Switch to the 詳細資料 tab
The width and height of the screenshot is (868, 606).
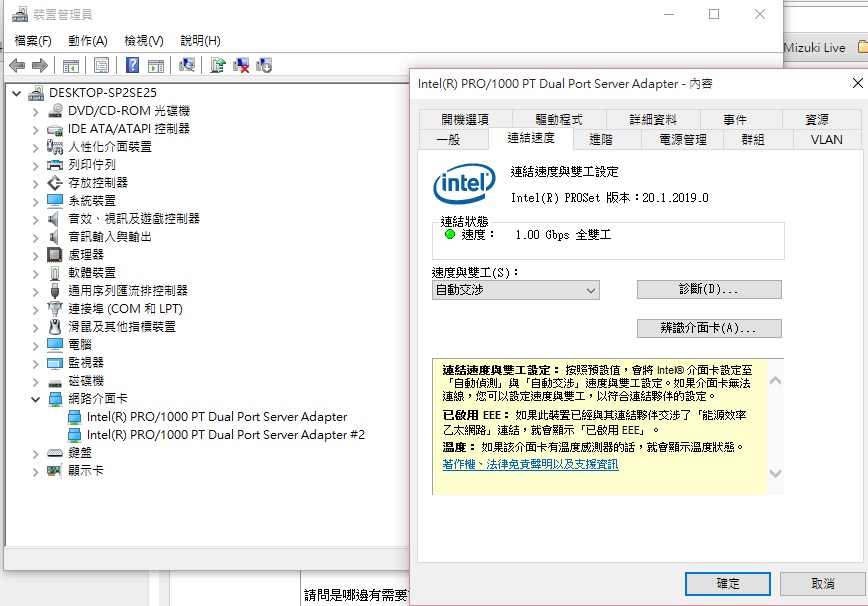[x=653, y=120]
